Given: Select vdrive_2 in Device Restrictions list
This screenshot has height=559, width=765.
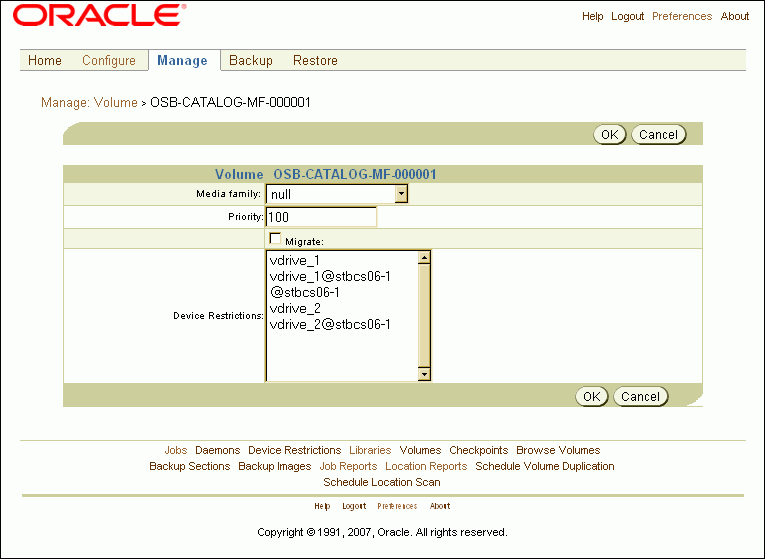Looking at the screenshot, I should 295,308.
